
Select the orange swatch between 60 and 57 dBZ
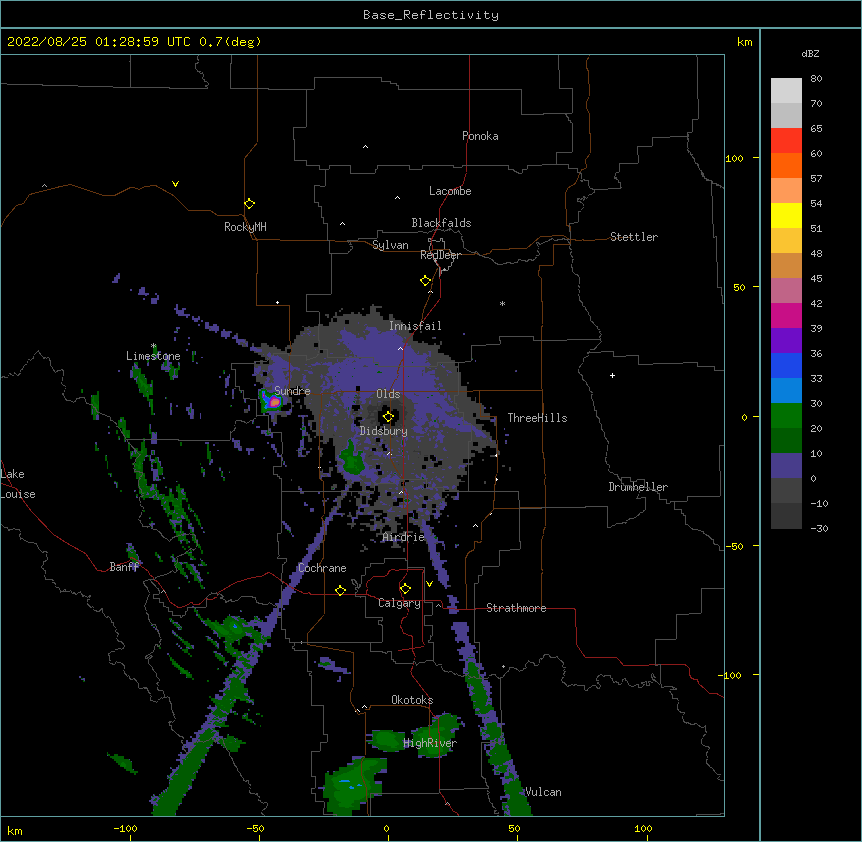coord(786,165)
